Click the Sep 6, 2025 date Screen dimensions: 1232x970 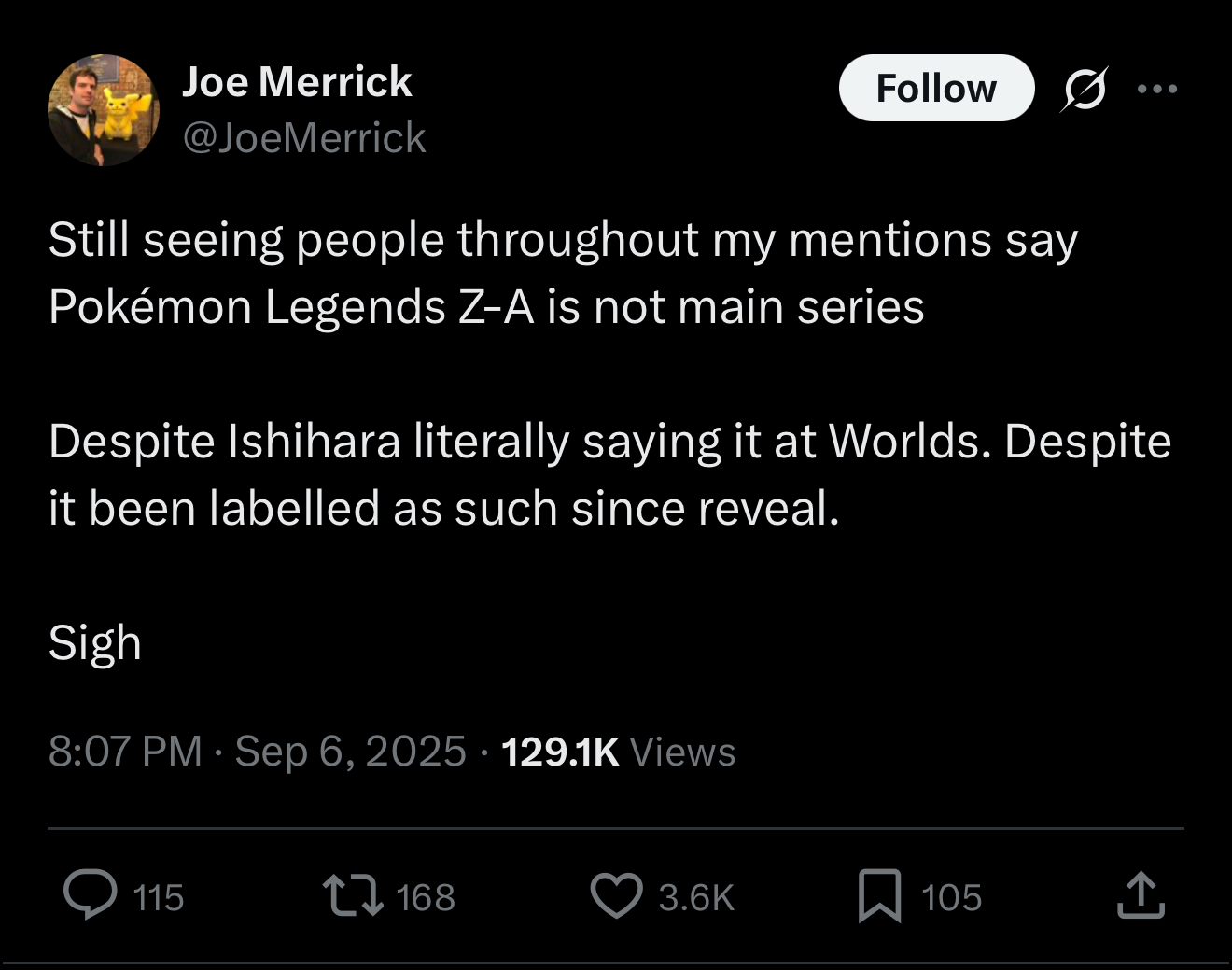point(350,752)
